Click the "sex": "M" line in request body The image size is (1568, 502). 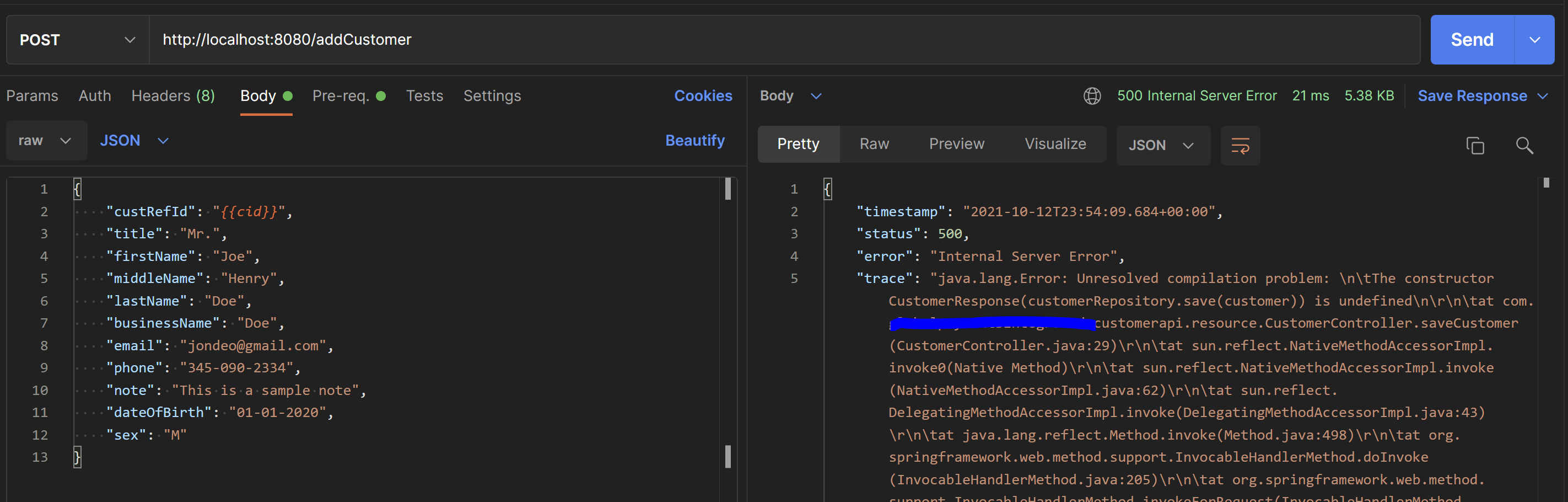pos(146,435)
